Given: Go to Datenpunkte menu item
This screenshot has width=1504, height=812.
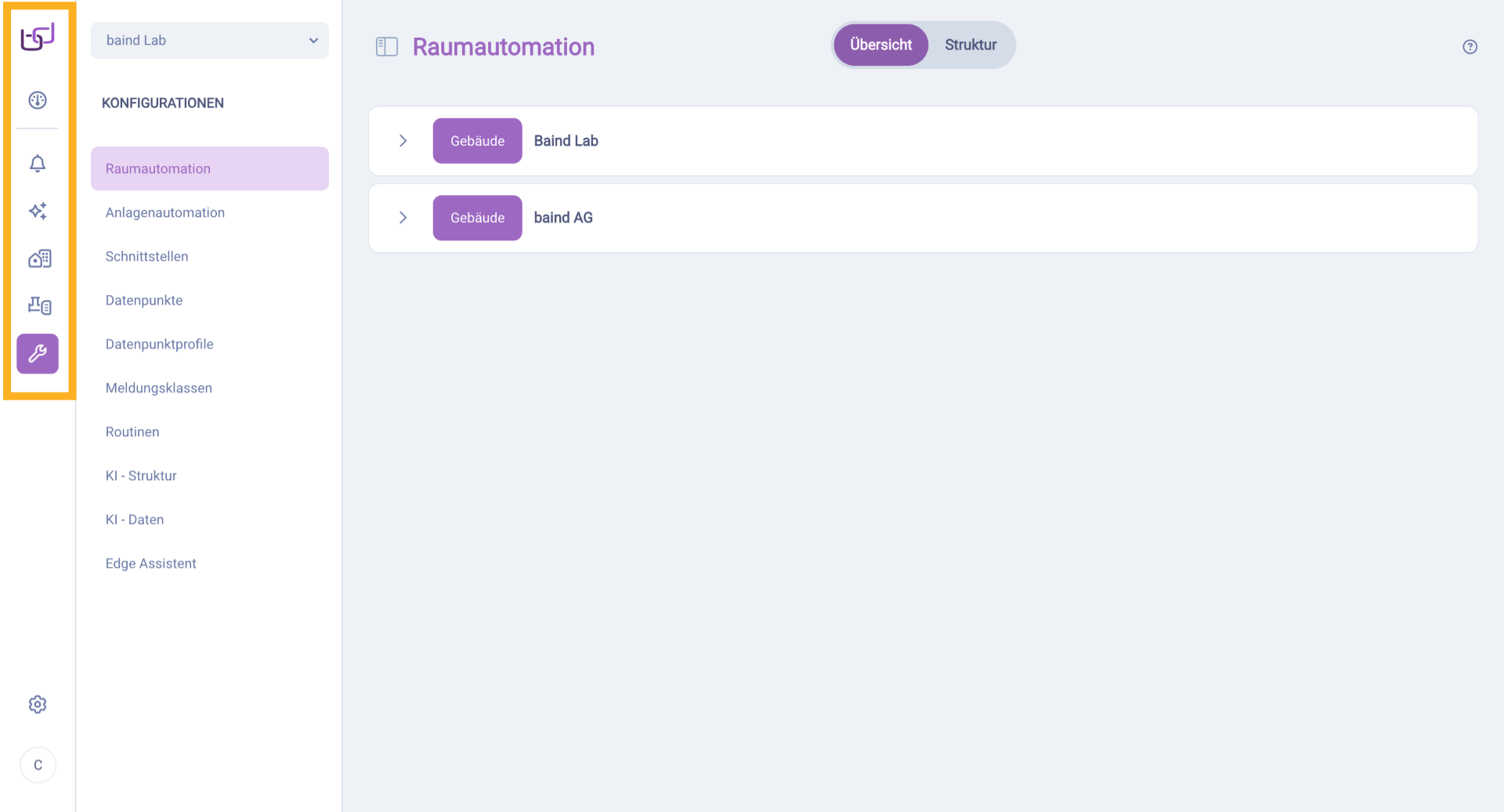Looking at the screenshot, I should click(144, 301).
